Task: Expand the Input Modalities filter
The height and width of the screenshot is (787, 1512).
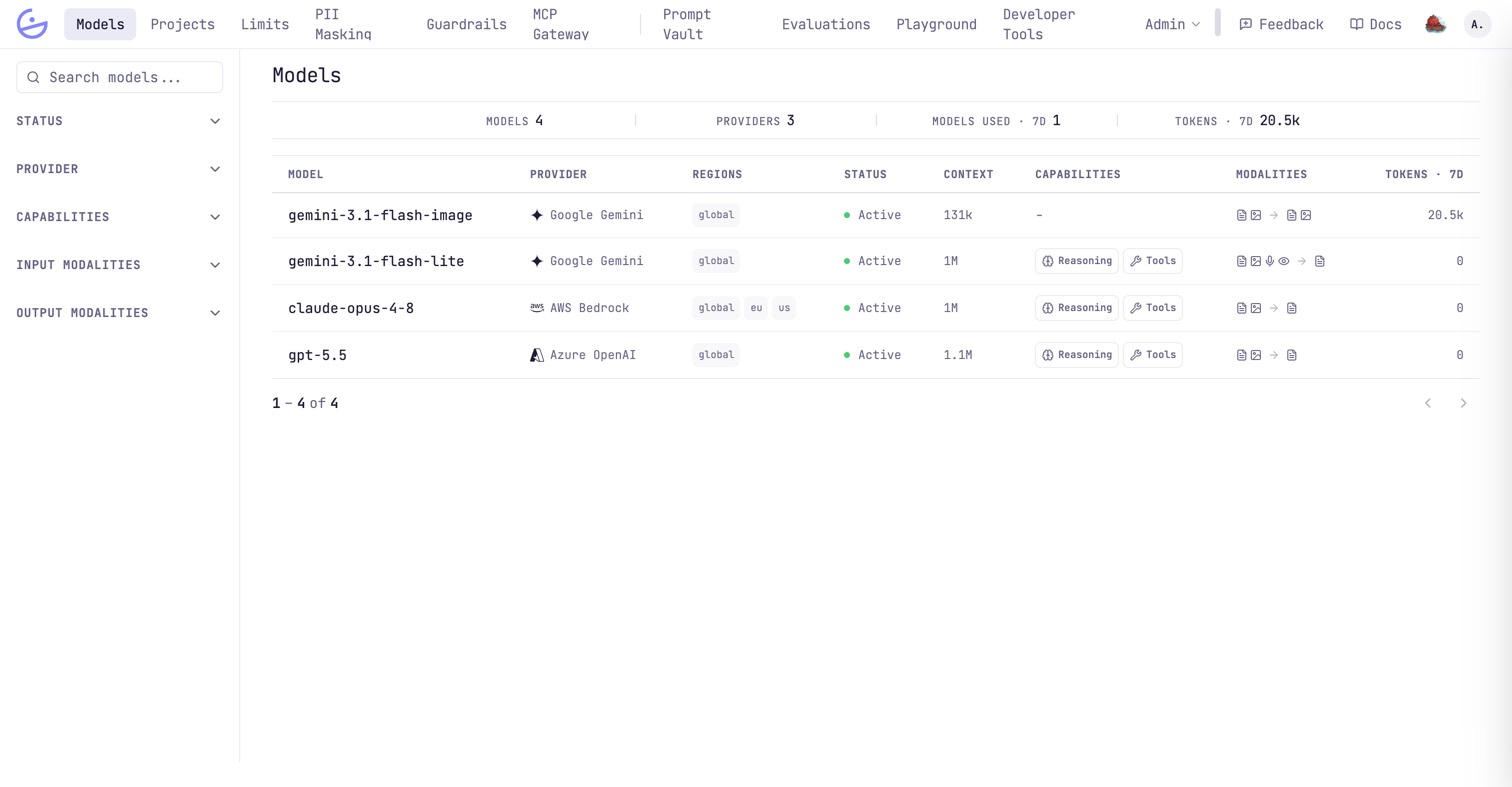Action: pos(120,265)
